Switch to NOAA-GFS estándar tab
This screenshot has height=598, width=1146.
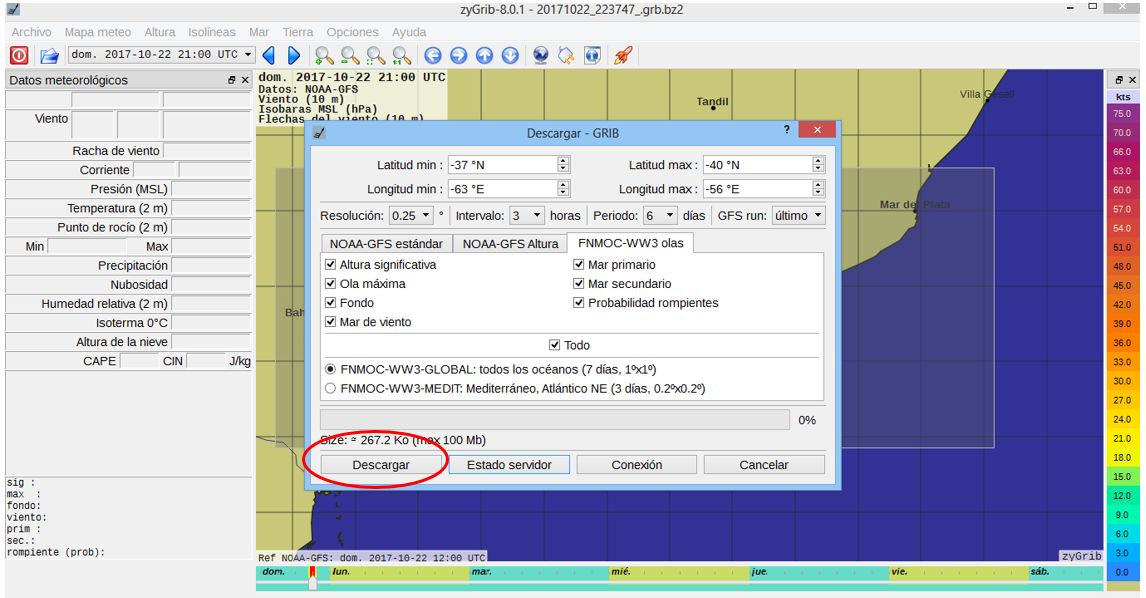pos(386,243)
